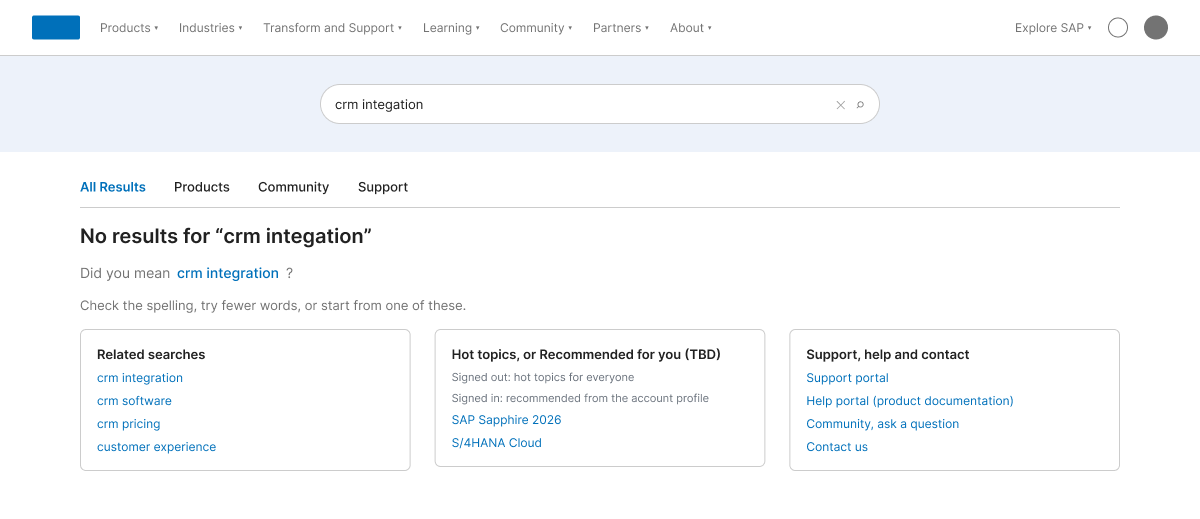Open the Contact us link
Screen dimensions: 1200x519
click(837, 447)
